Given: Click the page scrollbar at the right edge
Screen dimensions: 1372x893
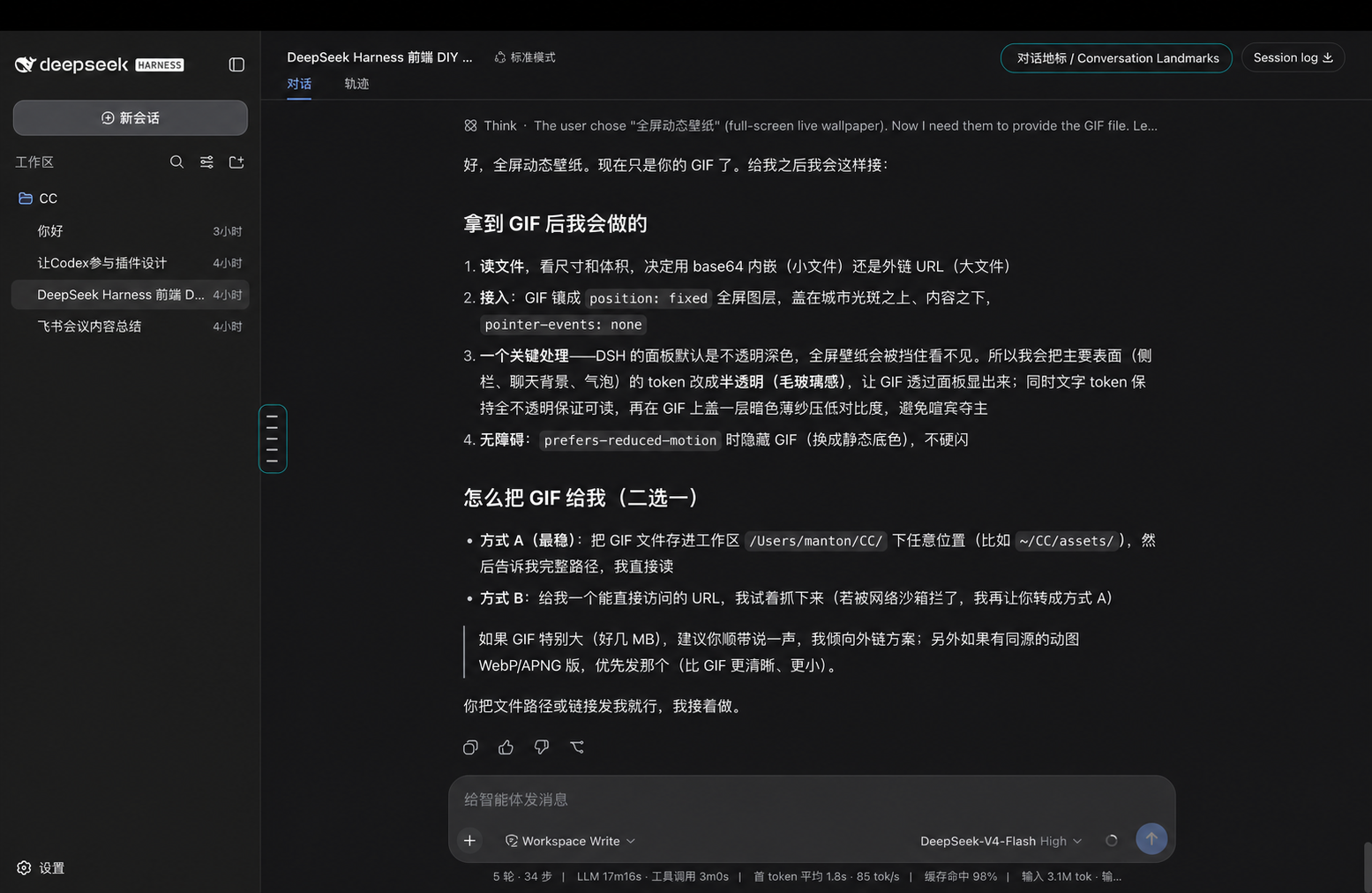Looking at the screenshot, I should click(x=1367, y=867).
